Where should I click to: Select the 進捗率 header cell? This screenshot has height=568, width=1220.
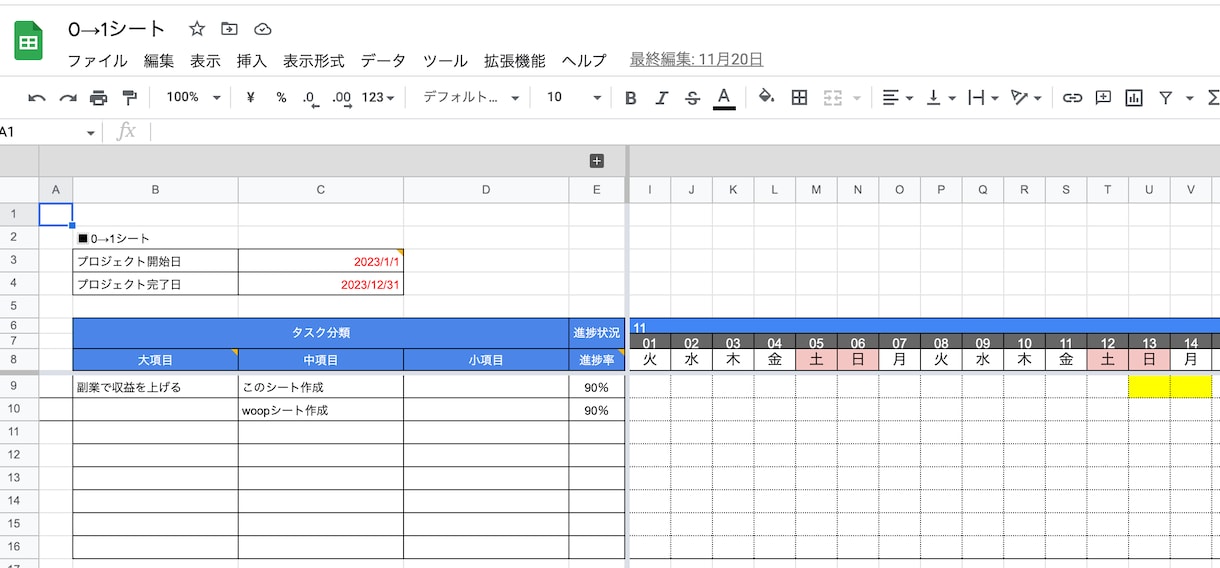coord(597,360)
